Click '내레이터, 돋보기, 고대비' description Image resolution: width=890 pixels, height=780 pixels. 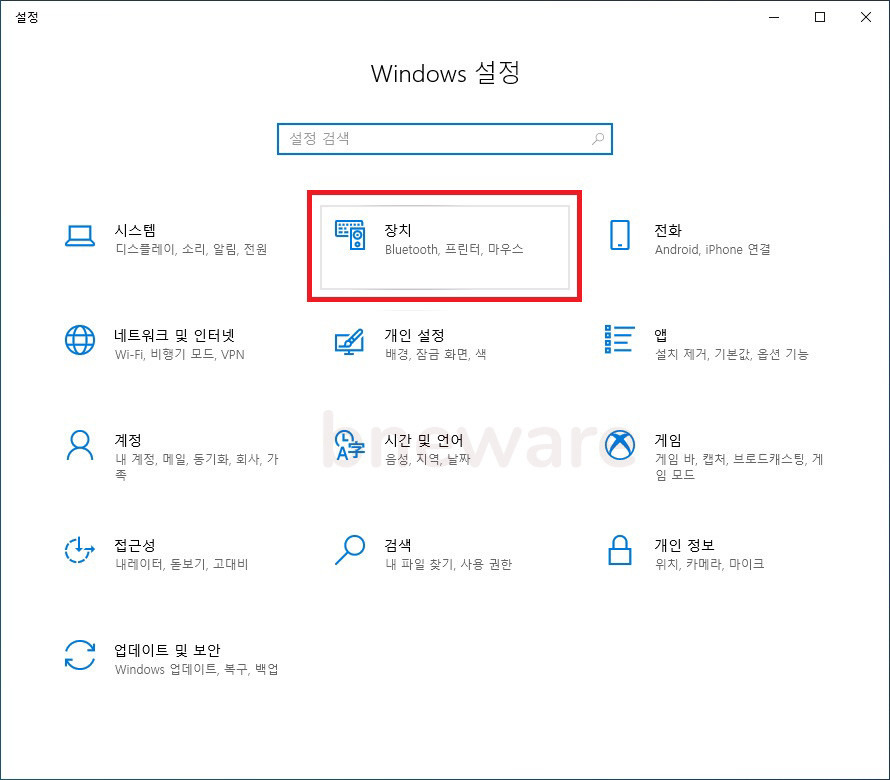182,564
